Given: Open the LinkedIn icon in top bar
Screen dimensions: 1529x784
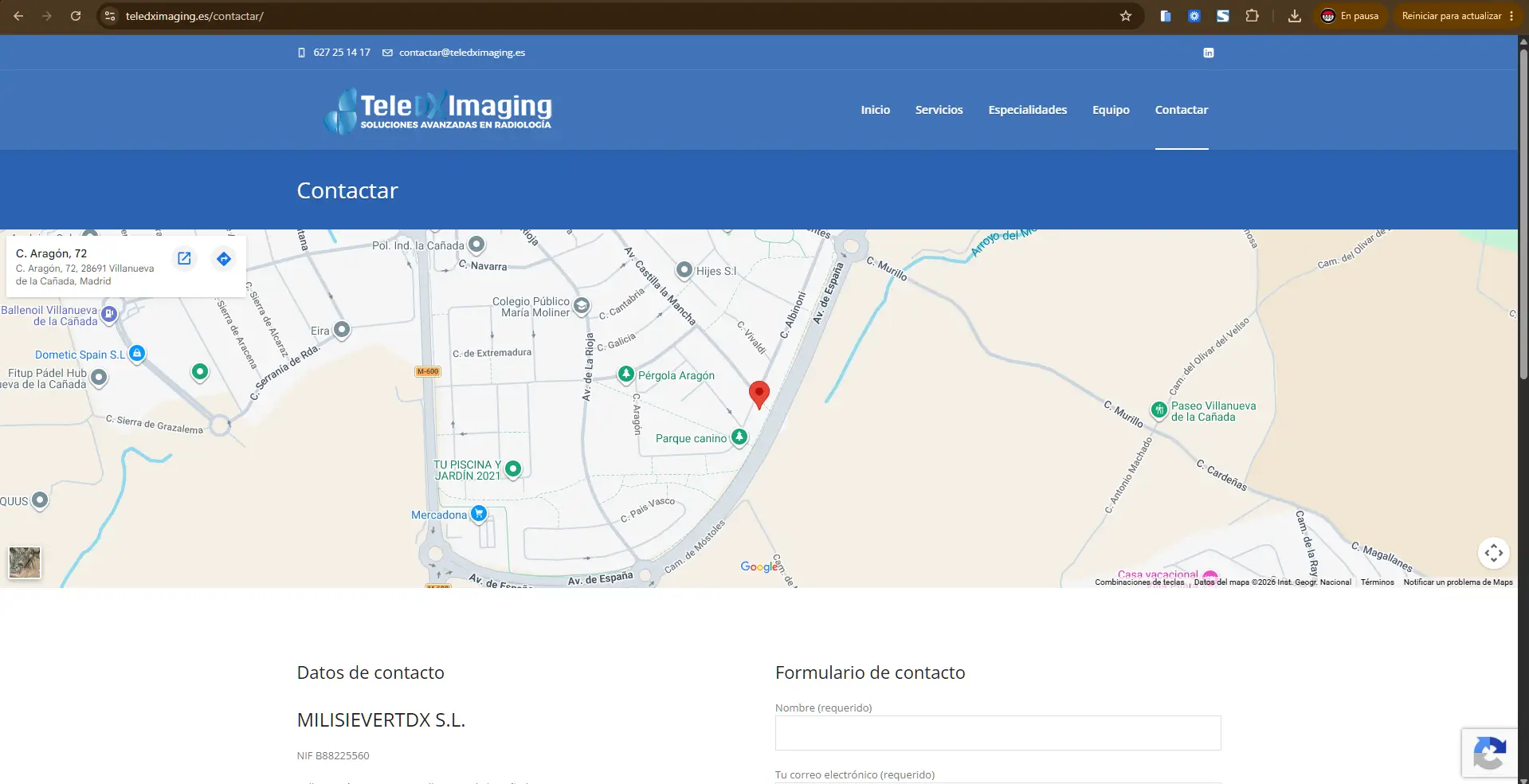Looking at the screenshot, I should pyautogui.click(x=1209, y=53).
